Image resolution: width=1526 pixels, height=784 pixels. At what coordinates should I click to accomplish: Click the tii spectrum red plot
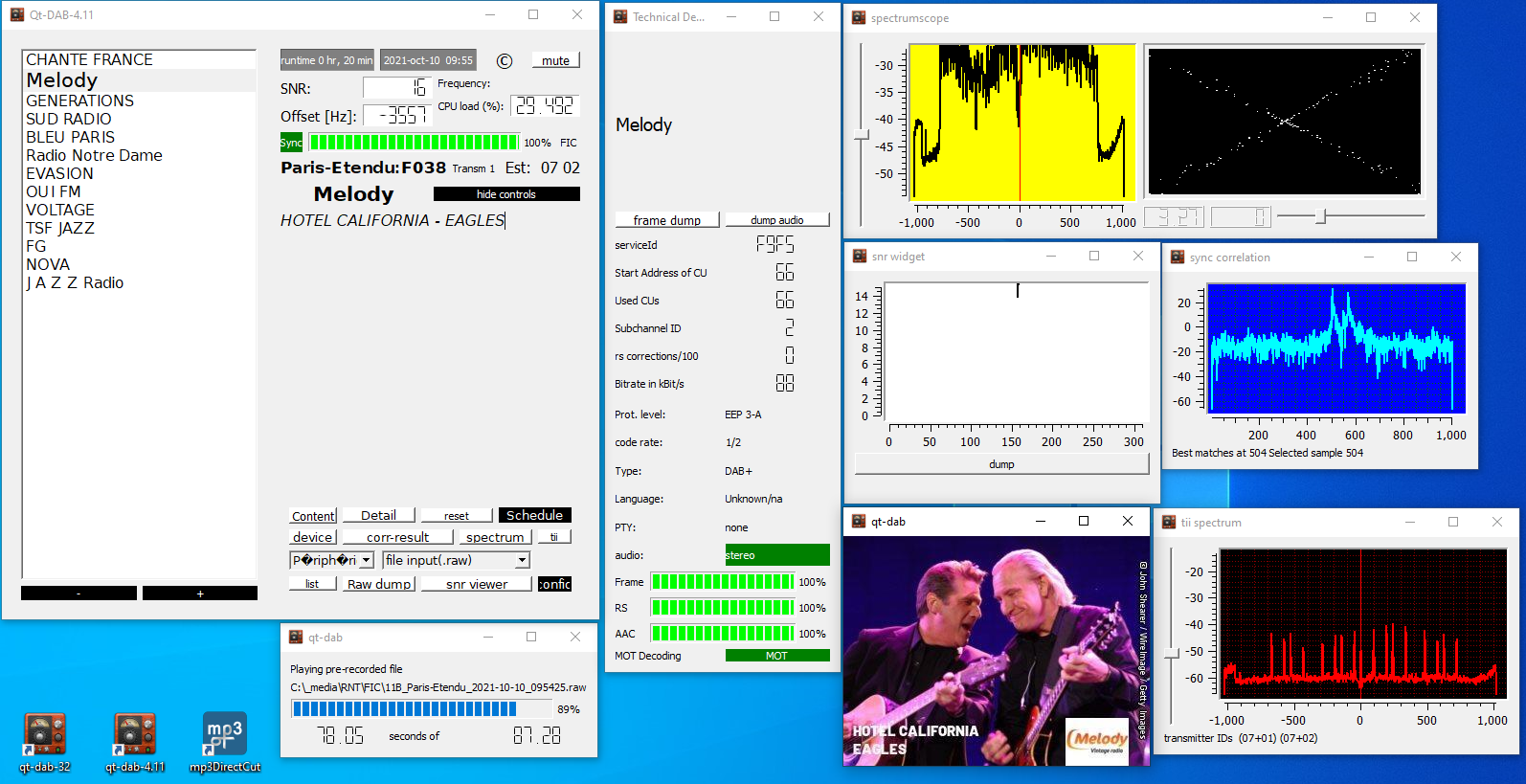(1363, 621)
